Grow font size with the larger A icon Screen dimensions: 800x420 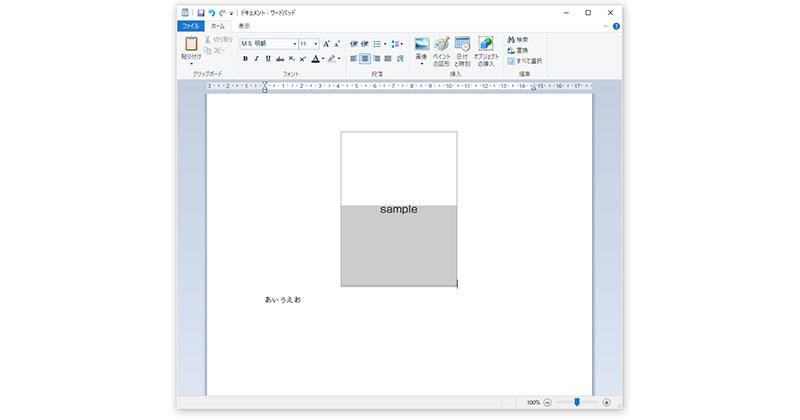tap(327, 44)
